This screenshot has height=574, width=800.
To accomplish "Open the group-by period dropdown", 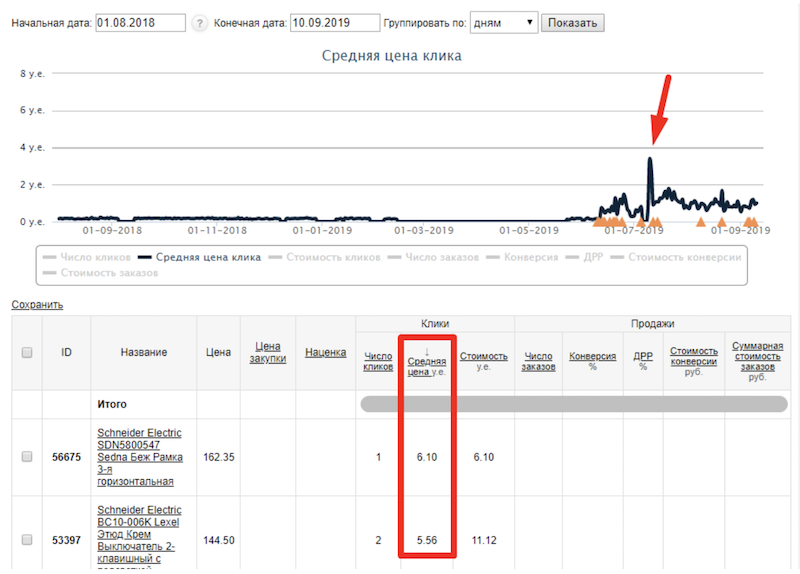I will click(x=501, y=22).
